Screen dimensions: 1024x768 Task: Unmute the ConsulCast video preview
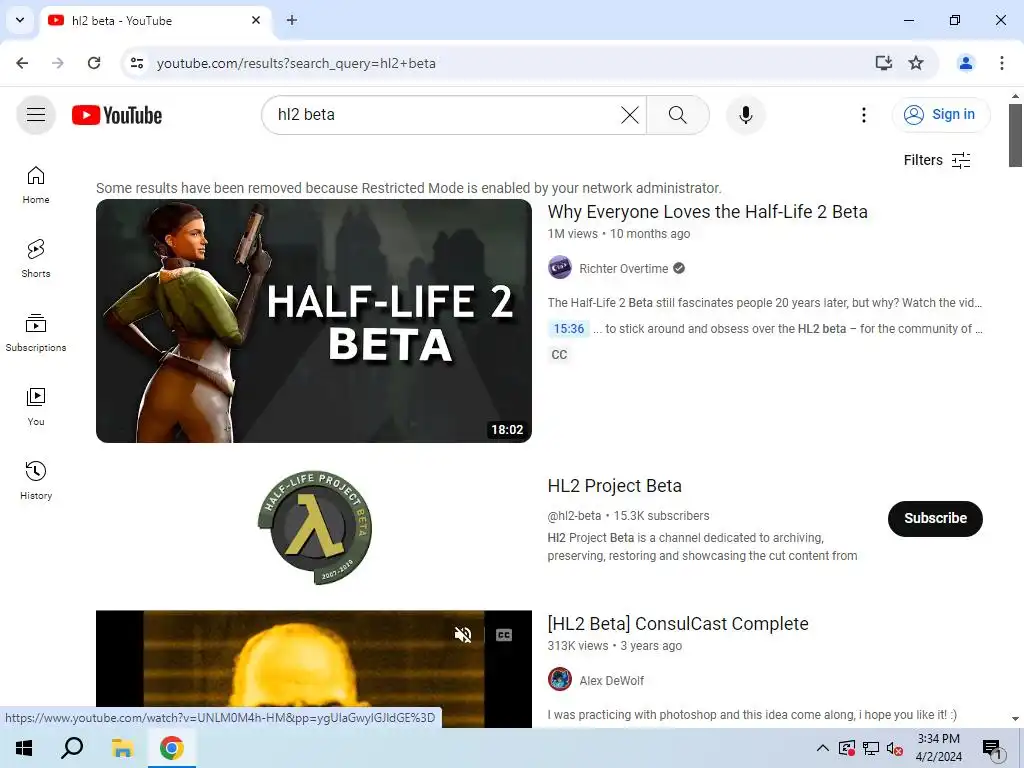[463, 634]
